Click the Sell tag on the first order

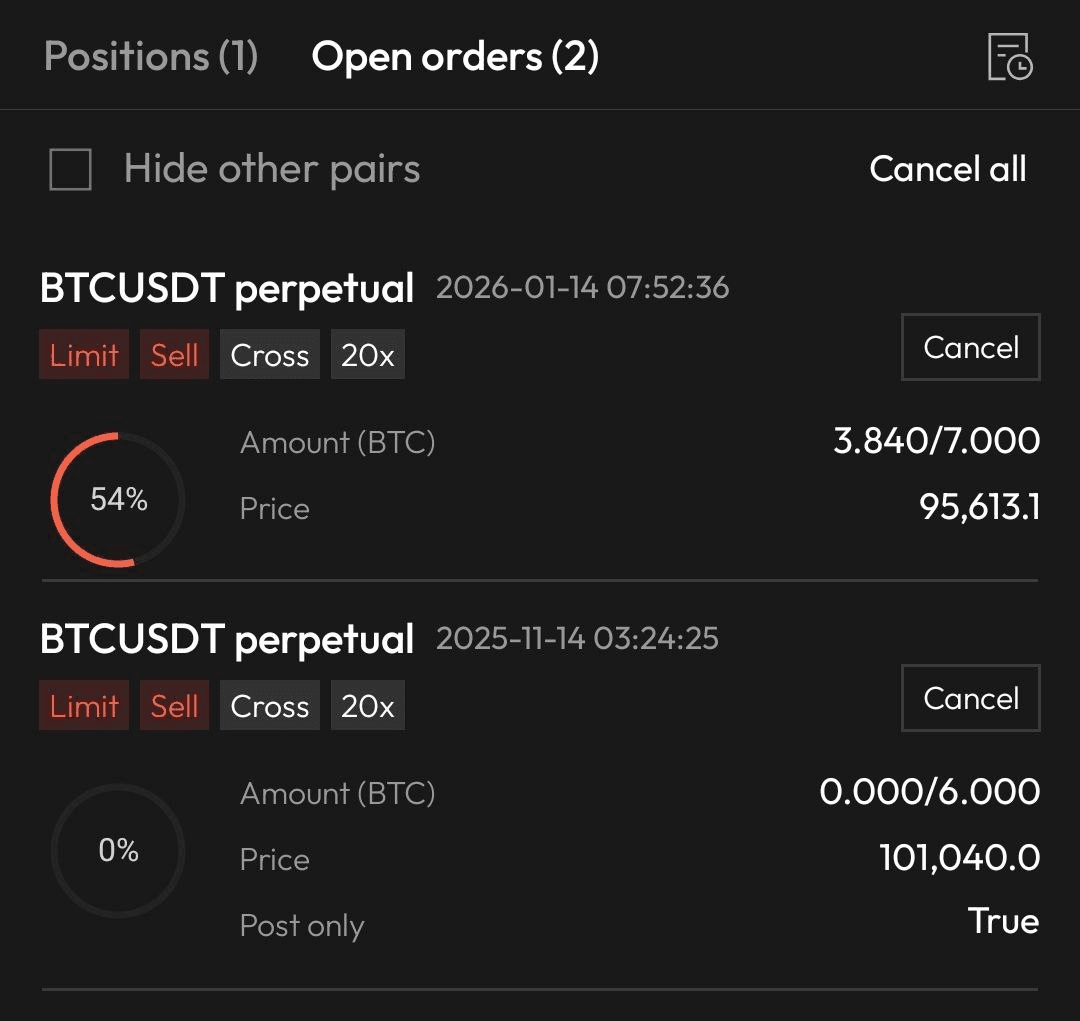pos(174,354)
